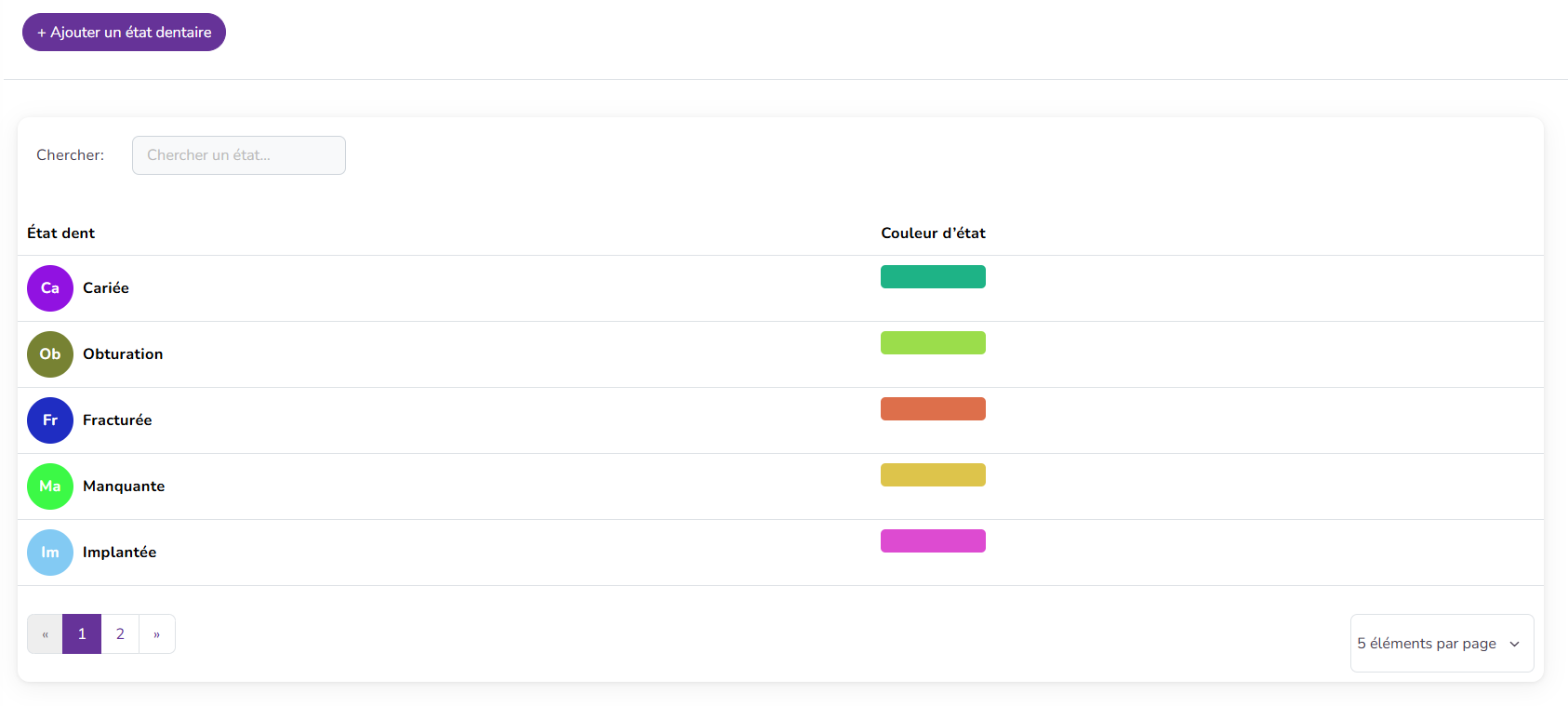Open the 5 éléments par page dropdown
This screenshot has width=1568, height=706.
pyautogui.click(x=1441, y=644)
